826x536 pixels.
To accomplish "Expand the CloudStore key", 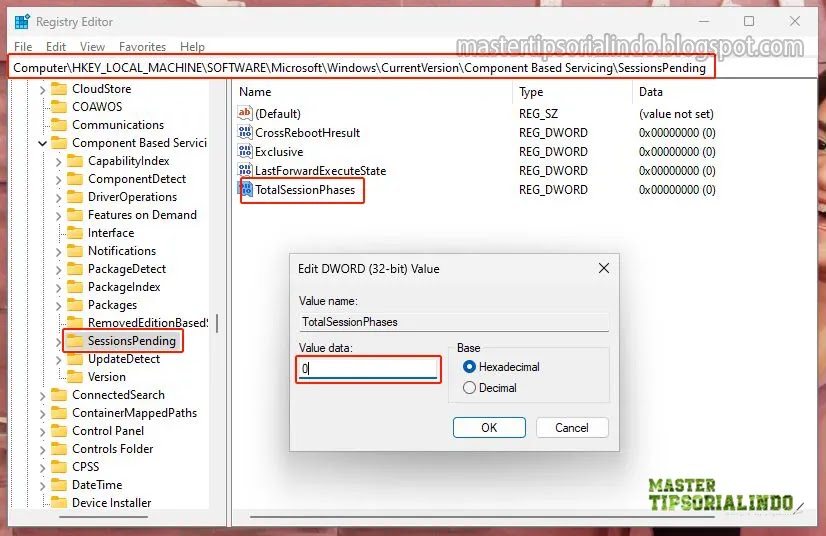I will click(43, 90).
